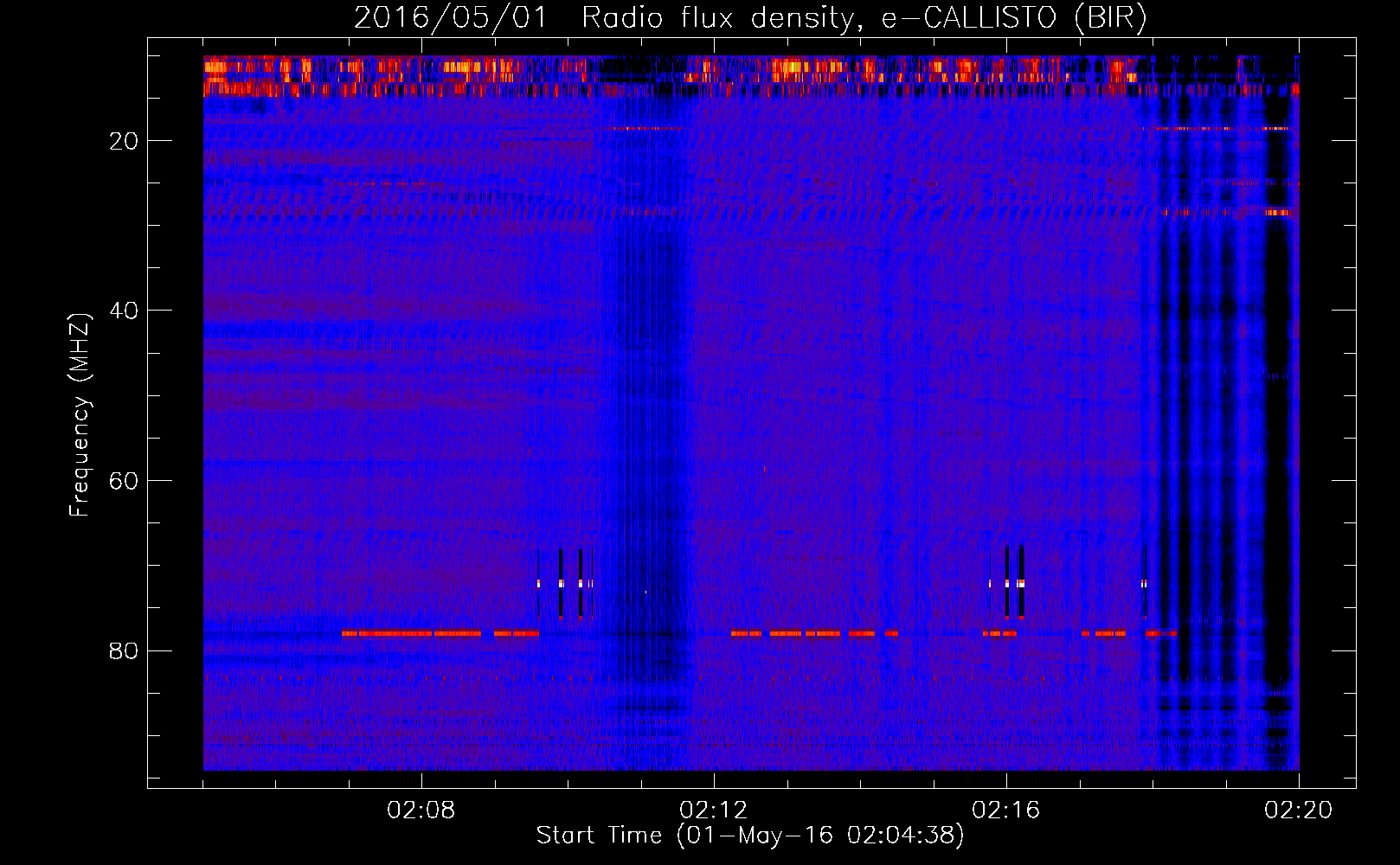Select the '20' frequency axis label
Screen dimensions: 1400x865
tap(124, 141)
